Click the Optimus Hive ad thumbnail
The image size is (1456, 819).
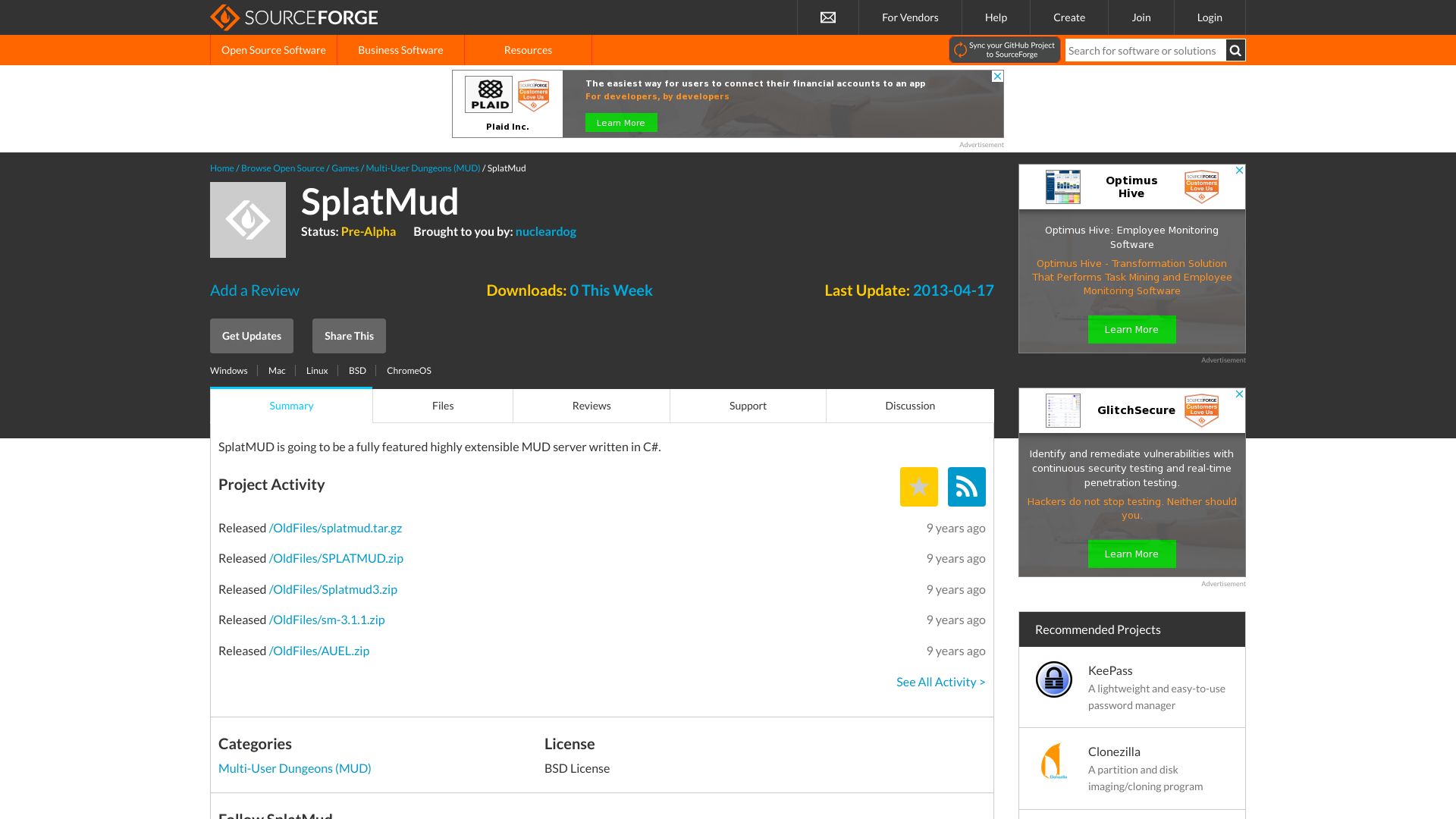coord(1063,187)
